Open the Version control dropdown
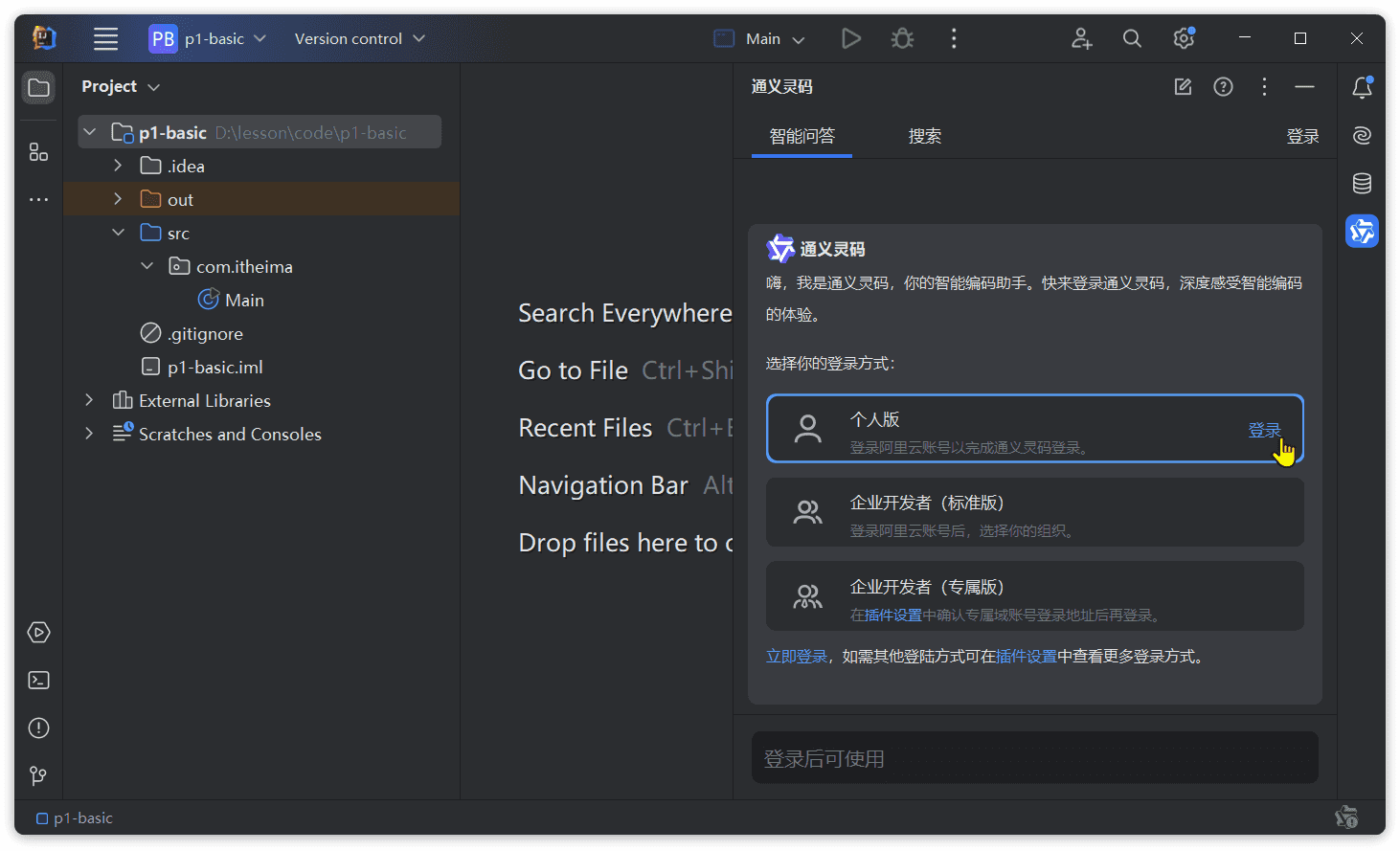Screen dimensions: 1400x851 359,38
